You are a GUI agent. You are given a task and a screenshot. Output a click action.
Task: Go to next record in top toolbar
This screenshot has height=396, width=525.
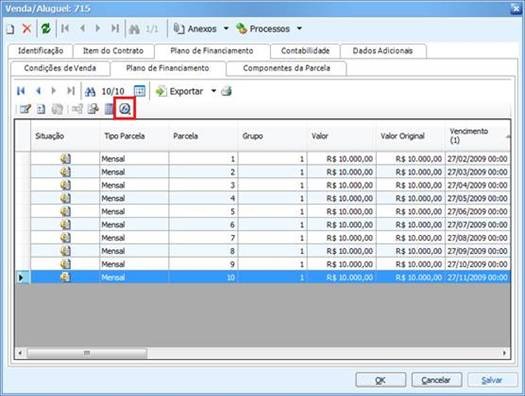click(98, 28)
